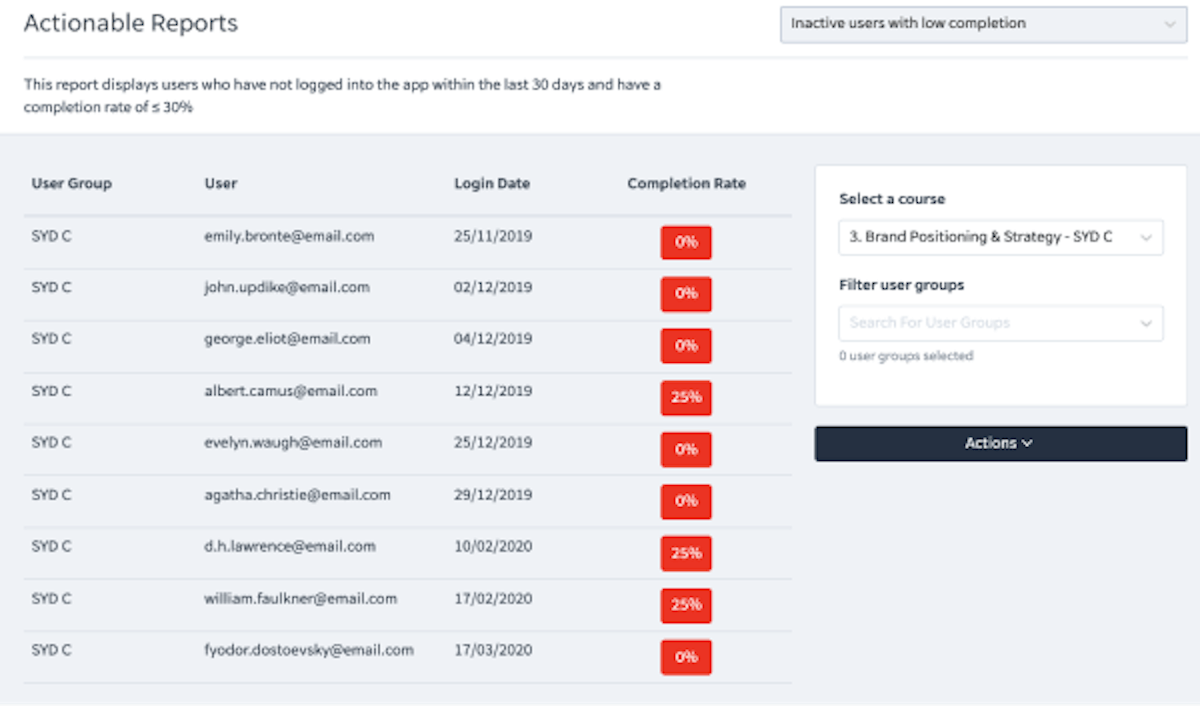Click the 0% badge for emily.bronte
Screen dimensions: 1200x706
(x=686, y=242)
